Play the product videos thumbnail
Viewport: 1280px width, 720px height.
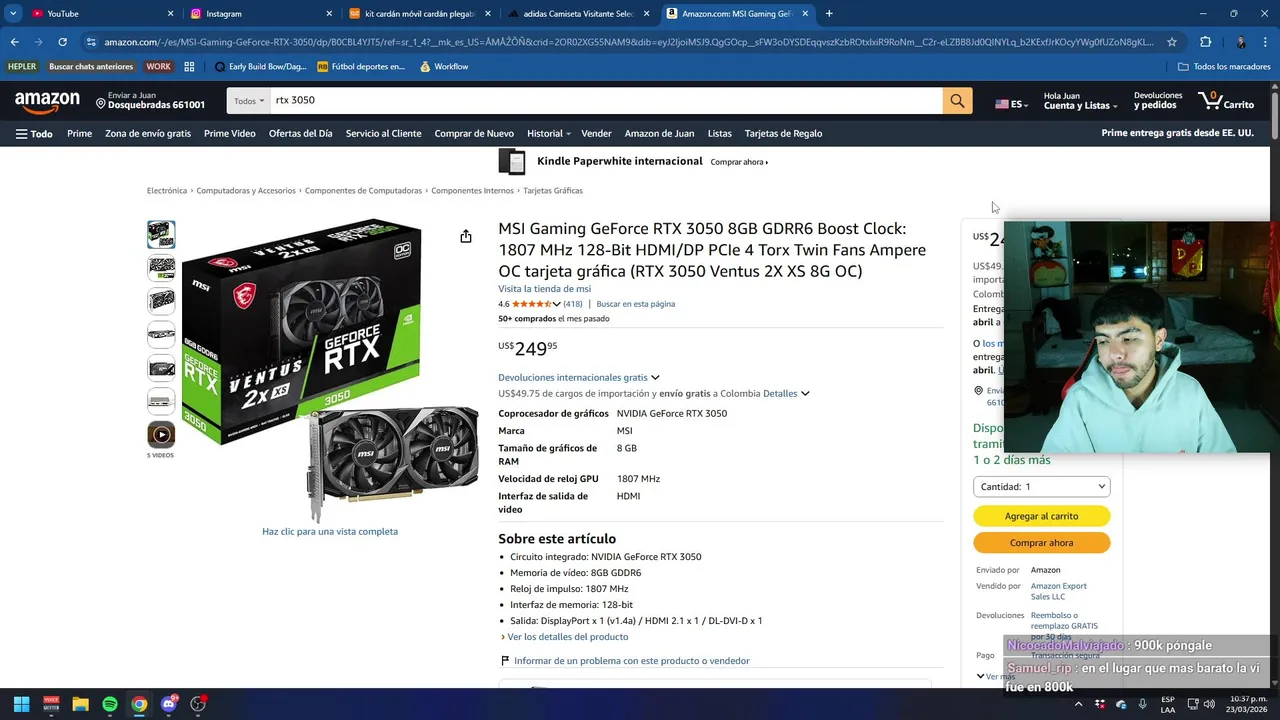click(x=161, y=435)
